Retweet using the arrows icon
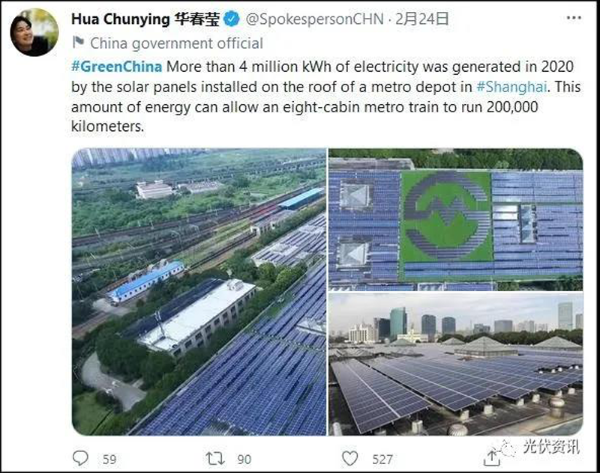The width and height of the screenshot is (600, 473). pyautogui.click(x=215, y=458)
